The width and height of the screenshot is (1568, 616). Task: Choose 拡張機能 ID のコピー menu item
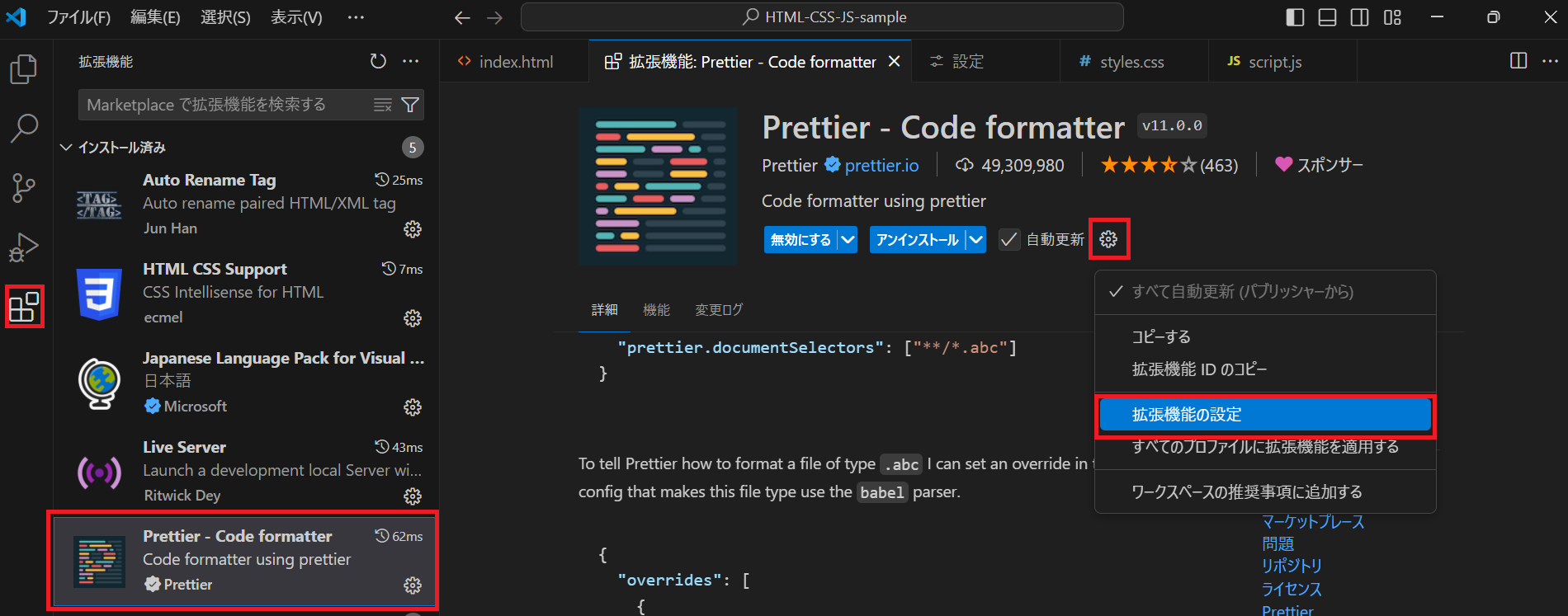pyautogui.click(x=1265, y=369)
